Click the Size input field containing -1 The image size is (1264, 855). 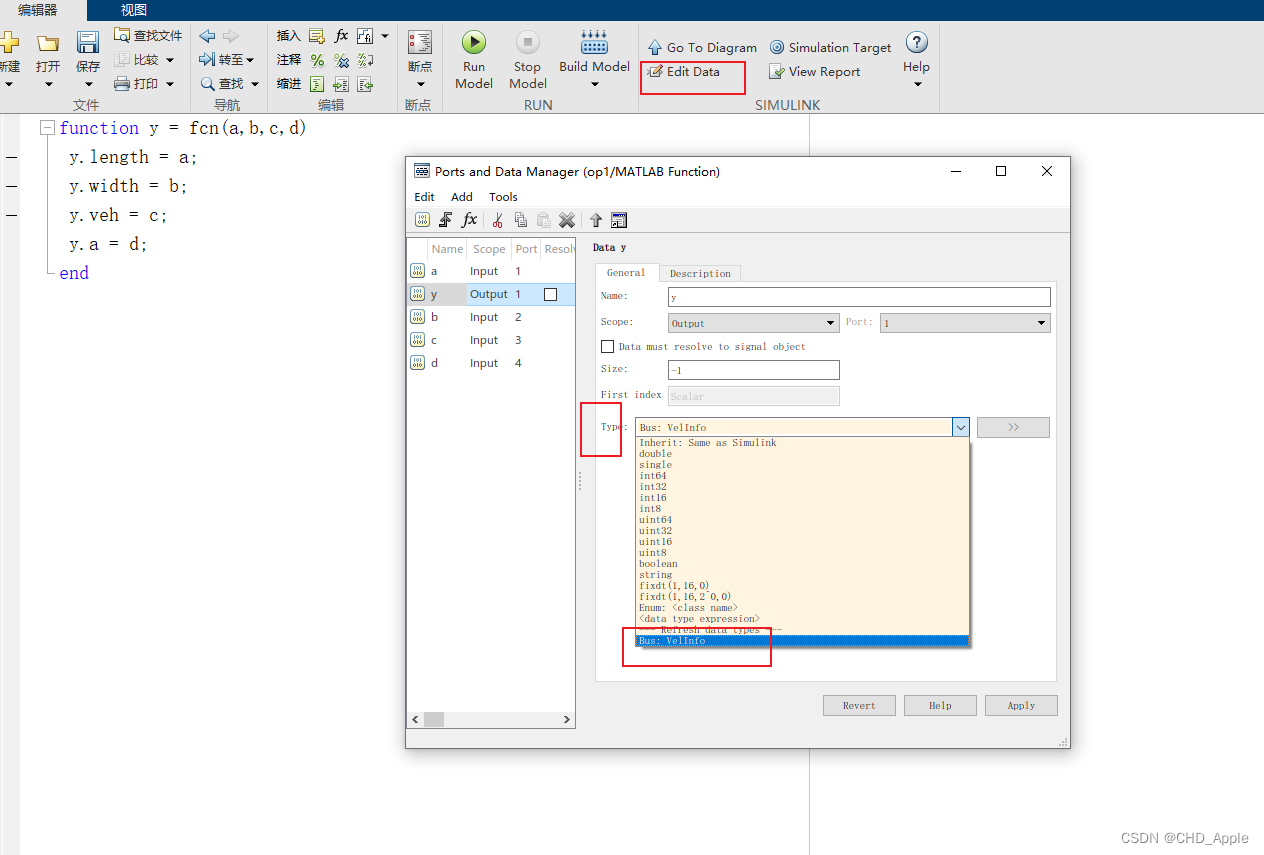point(754,370)
